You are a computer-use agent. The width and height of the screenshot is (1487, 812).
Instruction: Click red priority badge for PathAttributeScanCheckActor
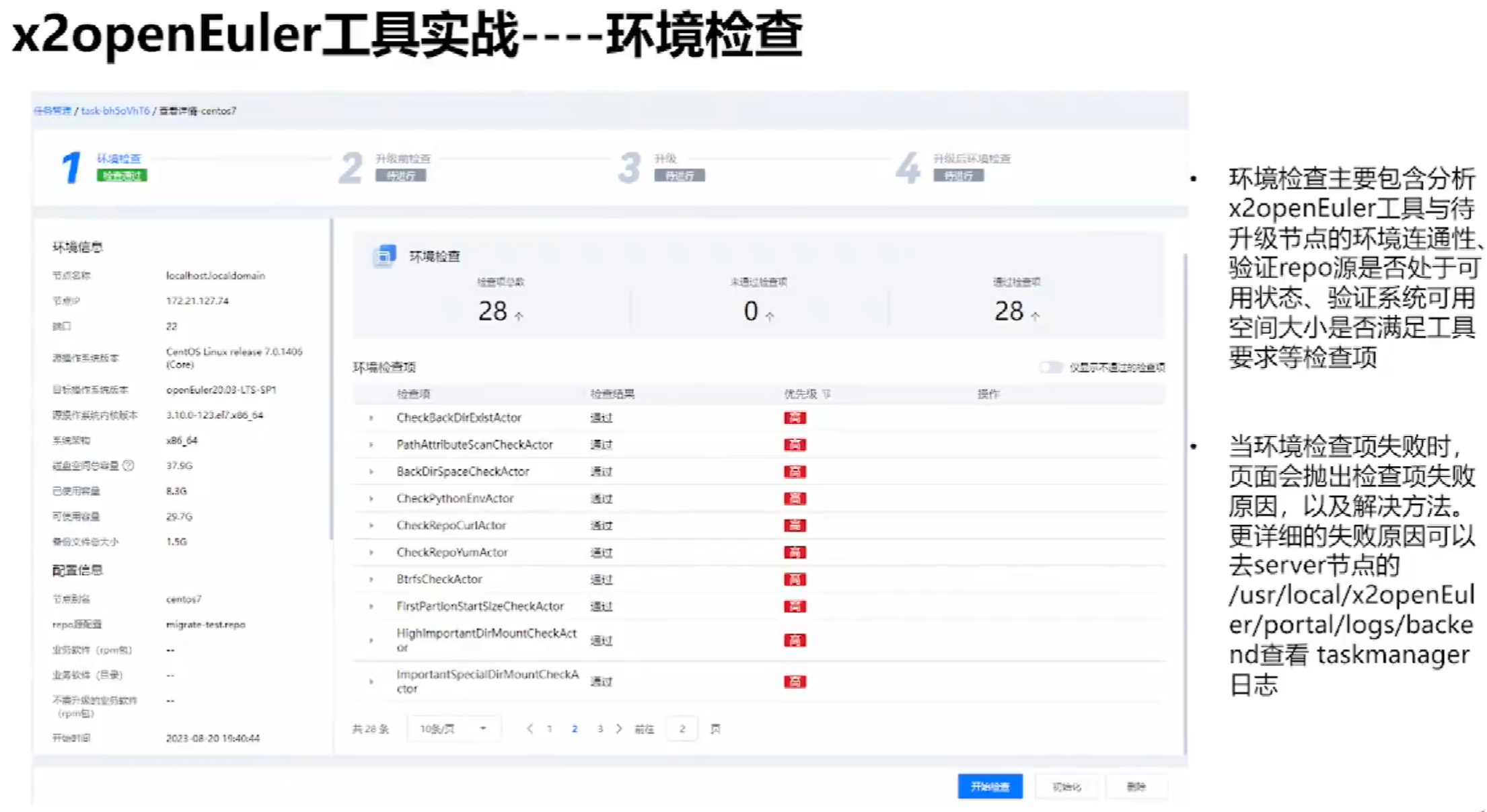coord(795,445)
